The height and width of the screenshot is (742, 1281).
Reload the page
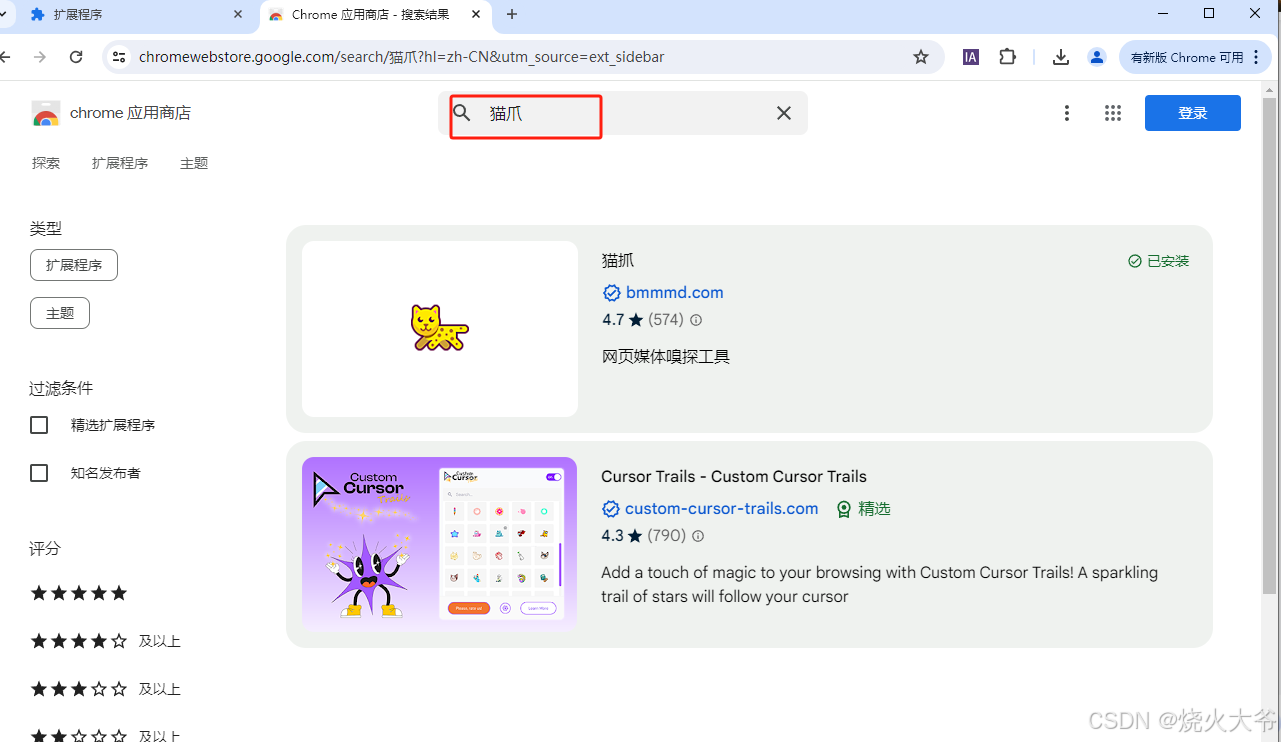pyautogui.click(x=76, y=57)
